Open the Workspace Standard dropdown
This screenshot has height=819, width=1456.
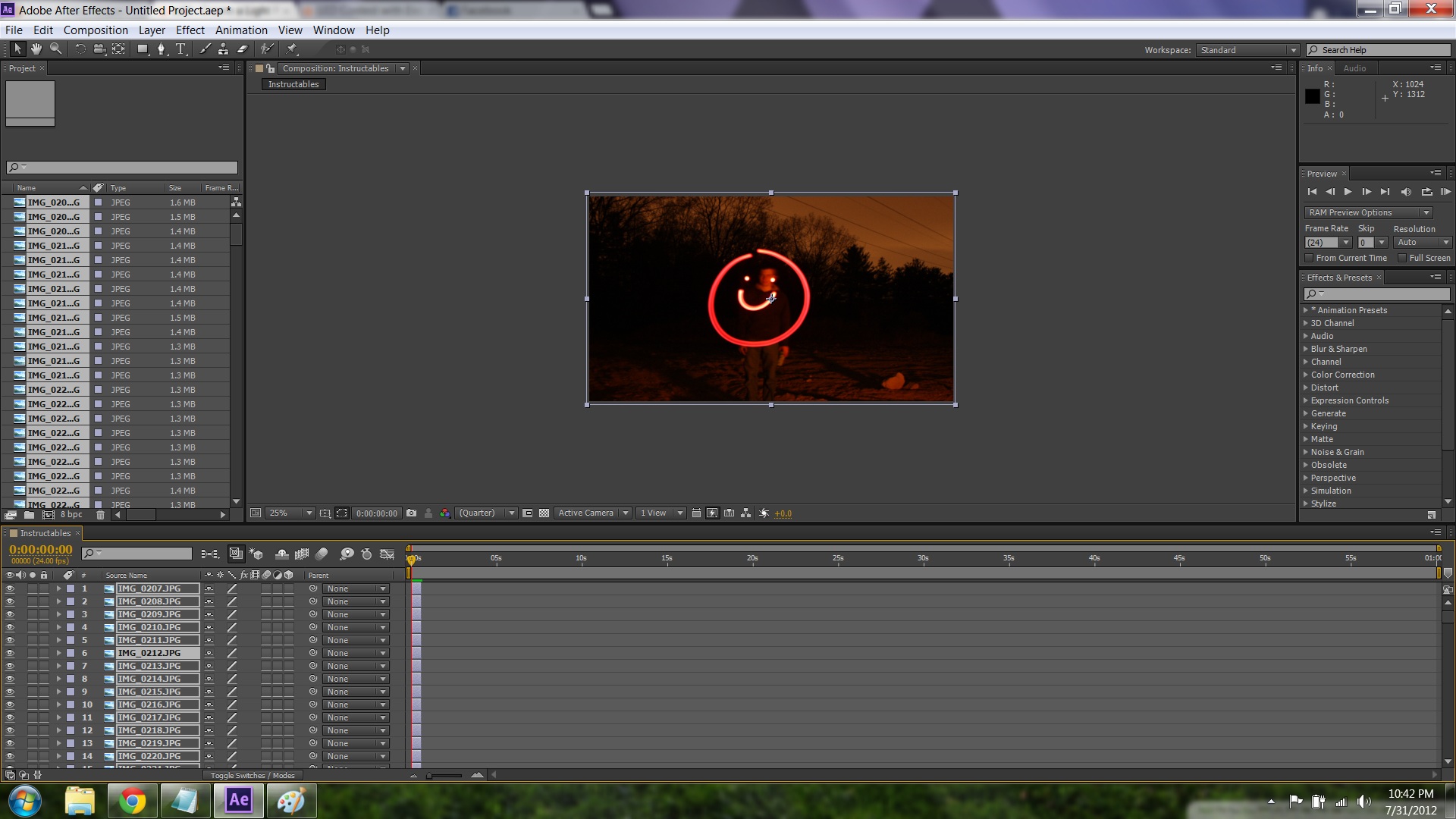(1248, 50)
